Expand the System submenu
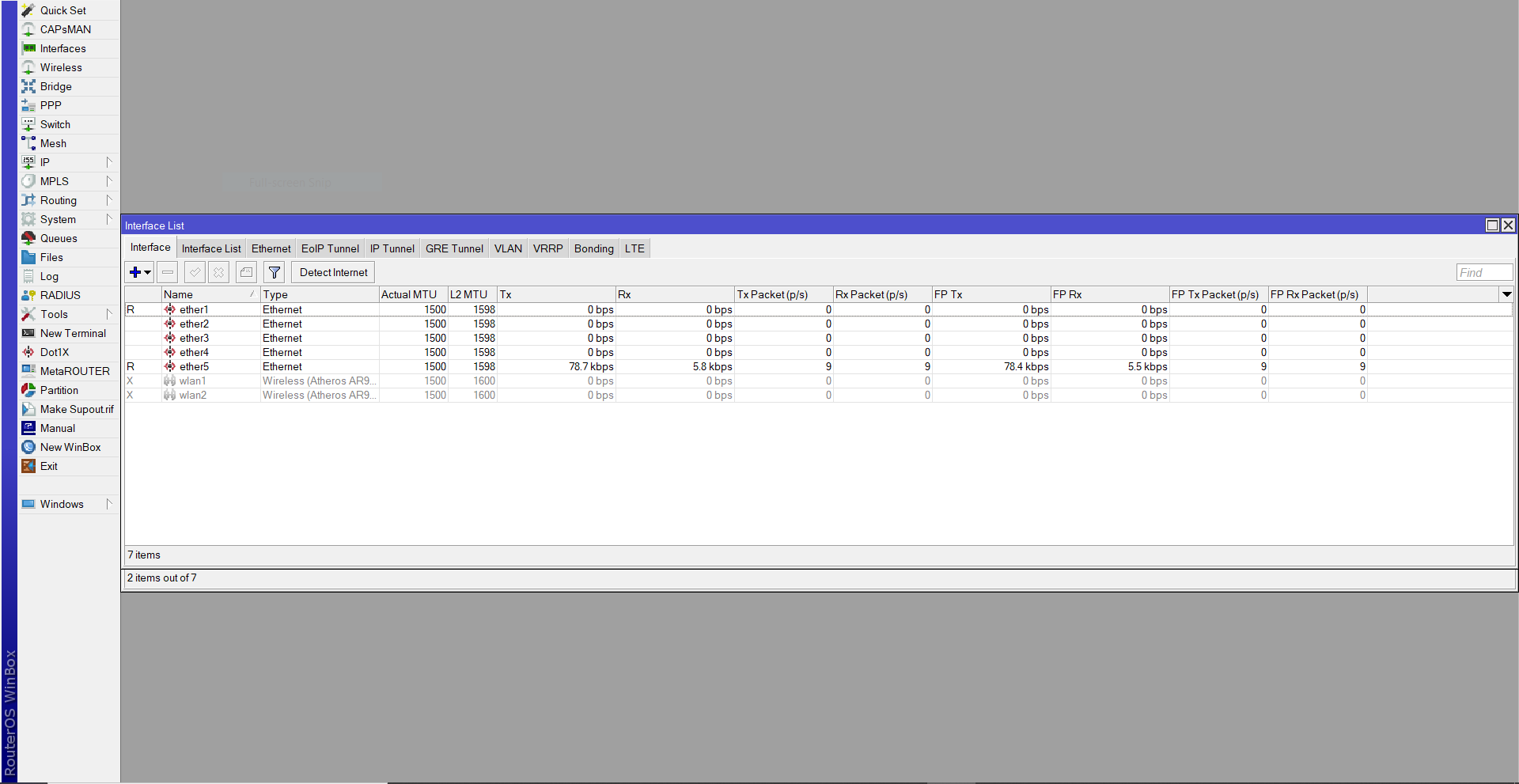The image size is (1519, 784). (109, 219)
